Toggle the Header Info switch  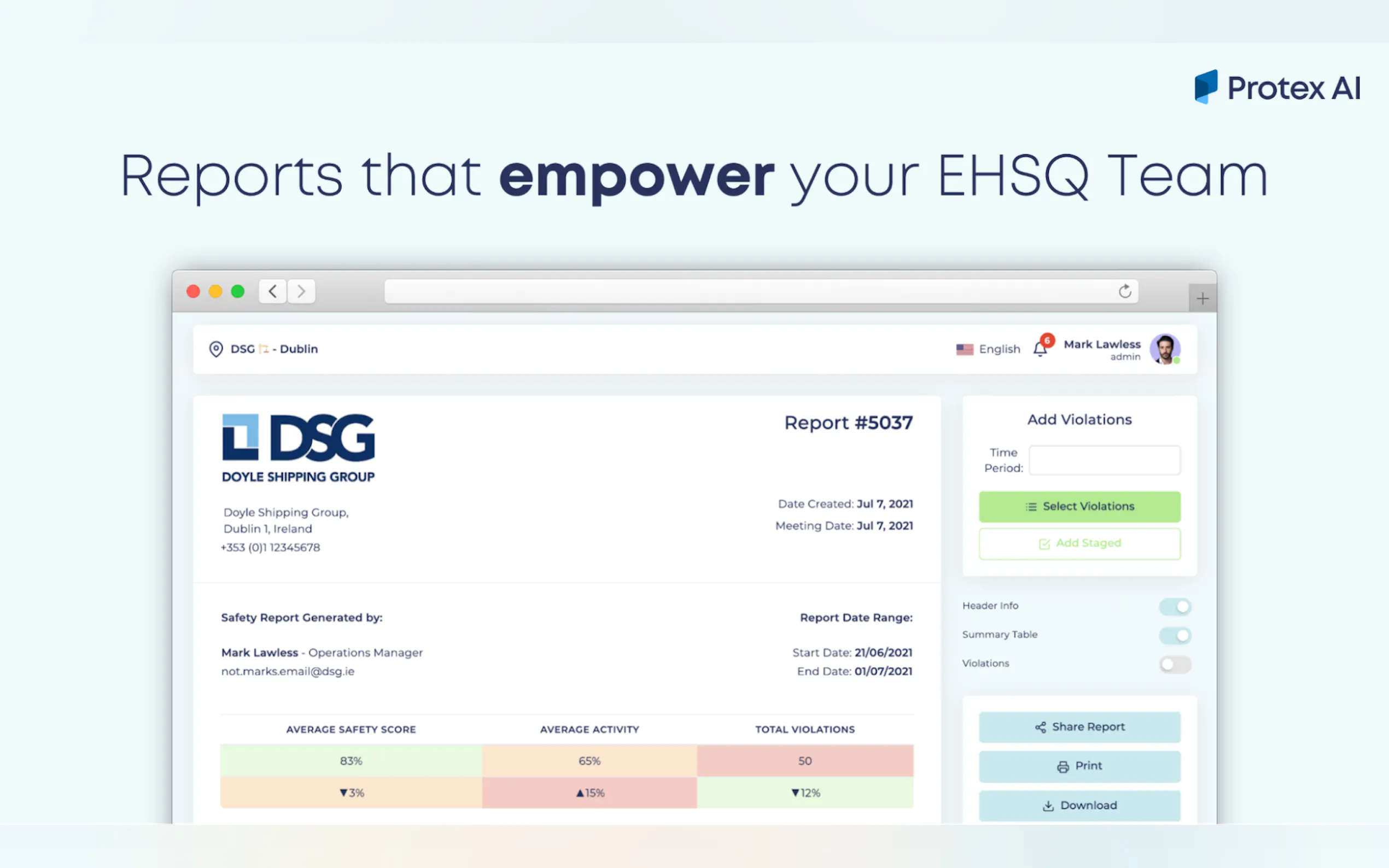(x=1175, y=606)
